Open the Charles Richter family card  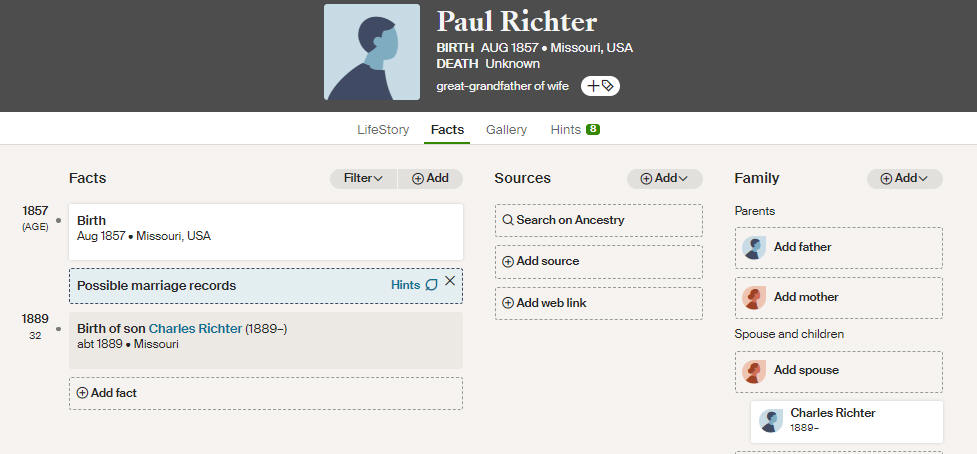(x=847, y=422)
